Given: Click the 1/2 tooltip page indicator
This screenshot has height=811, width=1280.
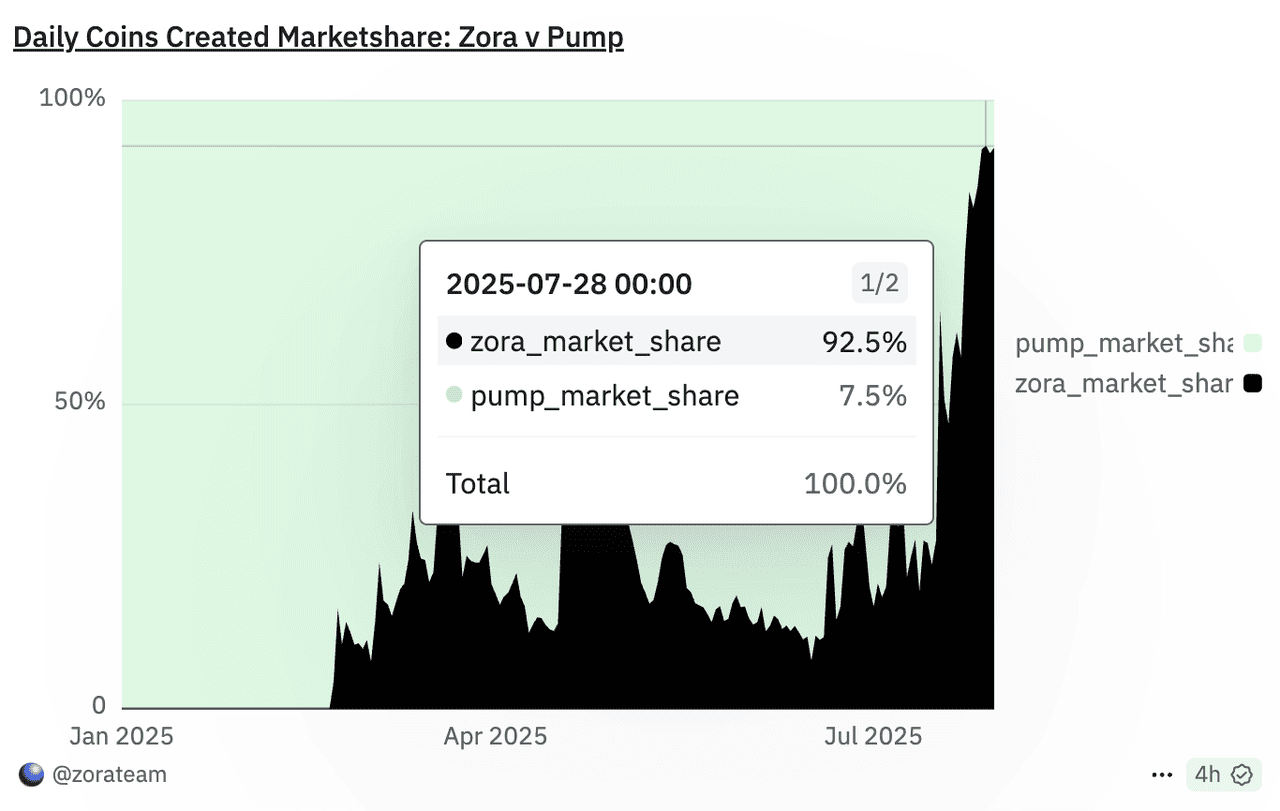Looking at the screenshot, I should pyautogui.click(x=880, y=284).
